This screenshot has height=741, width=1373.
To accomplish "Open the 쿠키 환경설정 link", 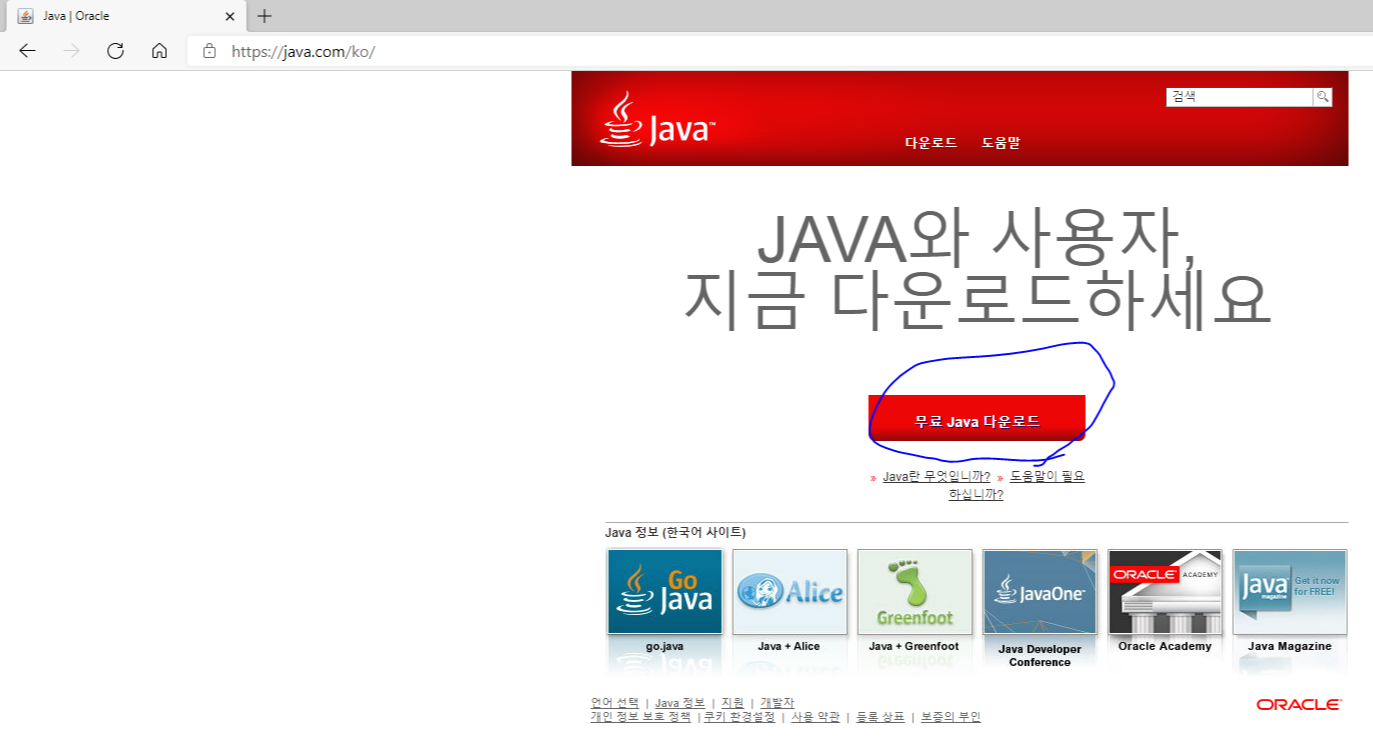I will tap(739, 717).
